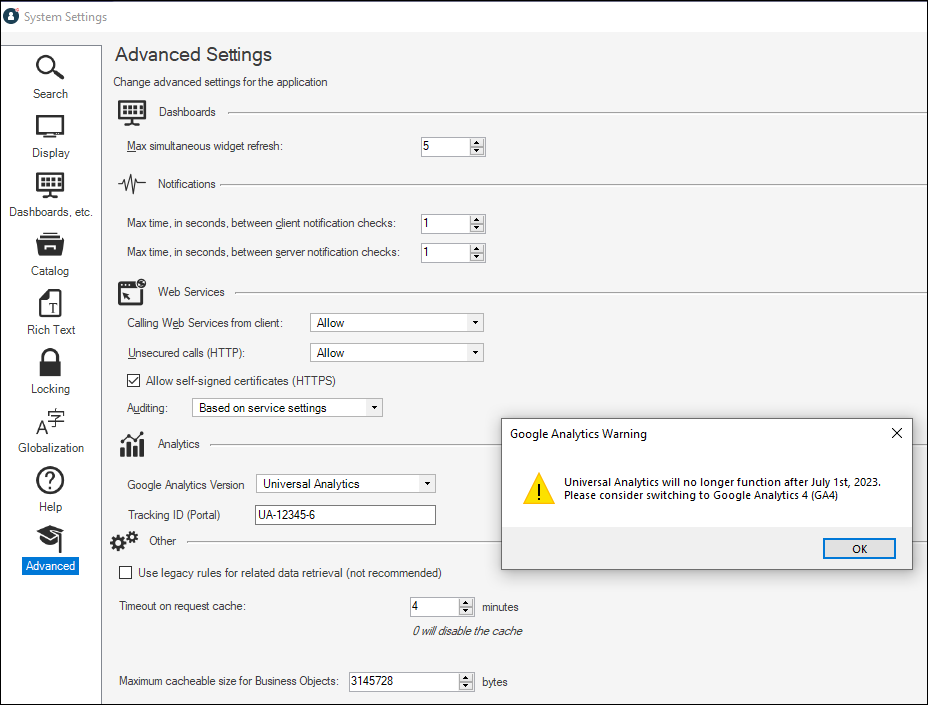The height and width of the screenshot is (705, 928).
Task: Go to Rich Text settings
Action: pos(50,313)
